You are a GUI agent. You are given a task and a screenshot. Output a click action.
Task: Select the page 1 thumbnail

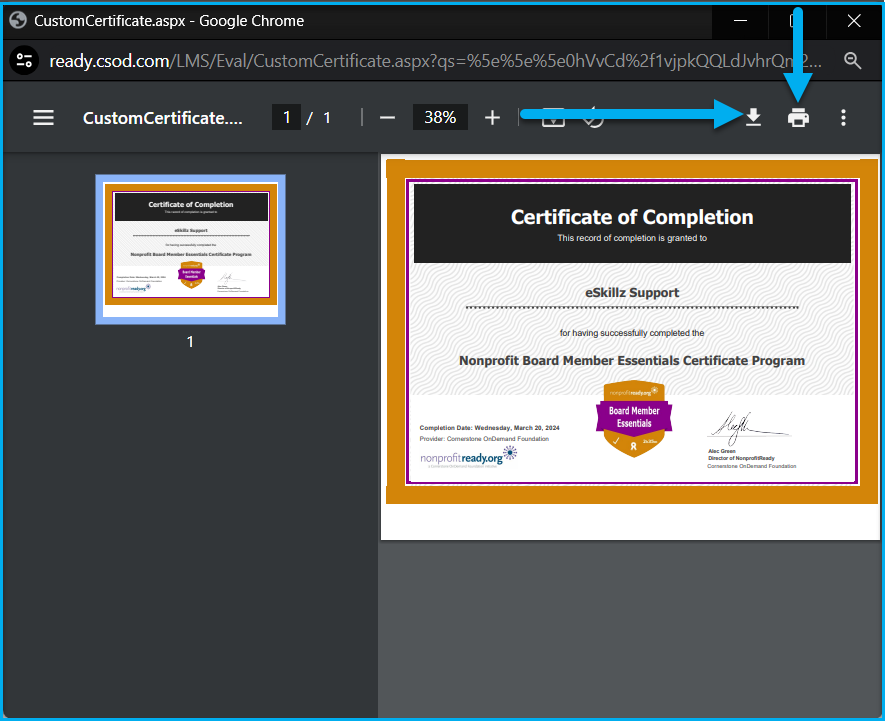(x=191, y=249)
